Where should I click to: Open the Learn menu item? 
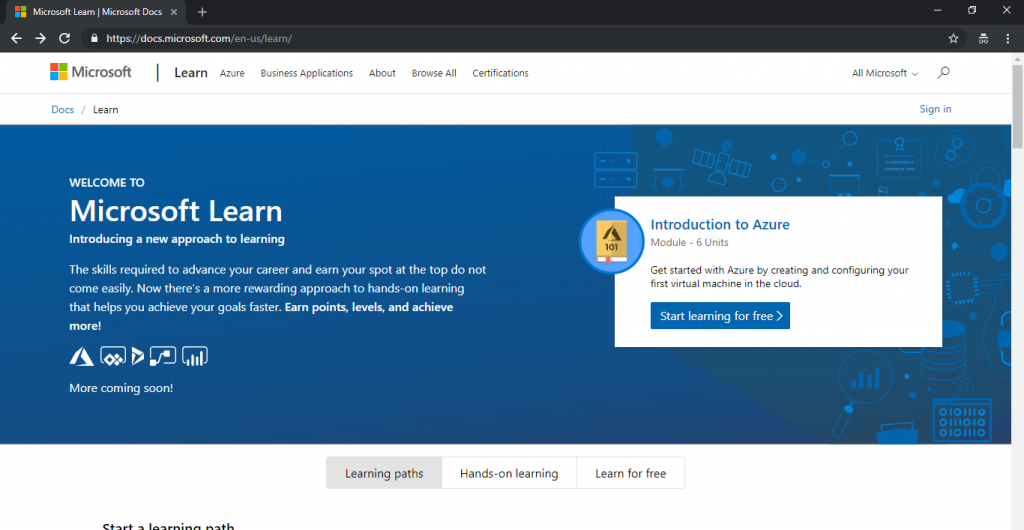191,73
